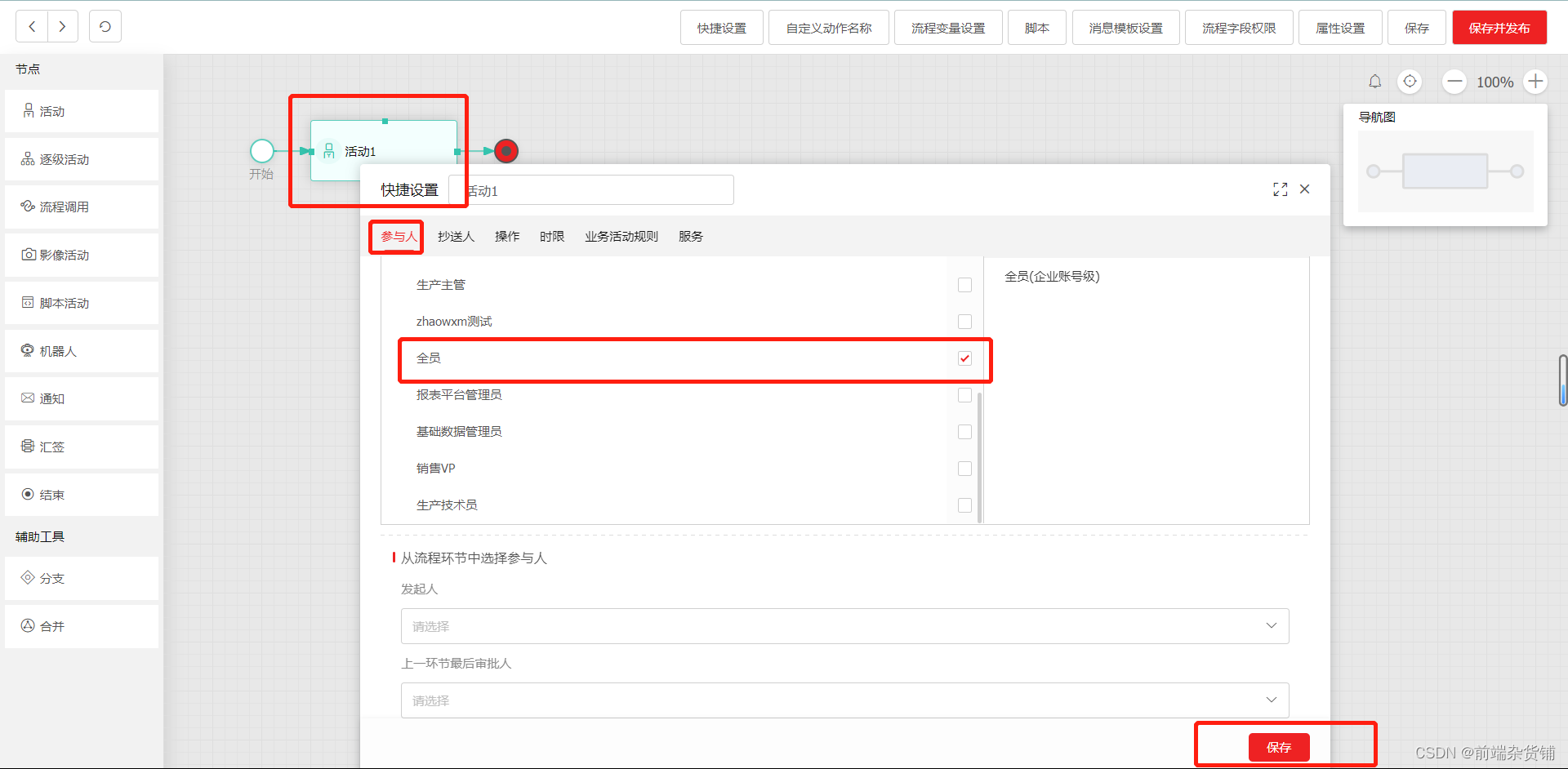Switch to the 服务 tab
The width and height of the screenshot is (1568, 769).
point(691,237)
